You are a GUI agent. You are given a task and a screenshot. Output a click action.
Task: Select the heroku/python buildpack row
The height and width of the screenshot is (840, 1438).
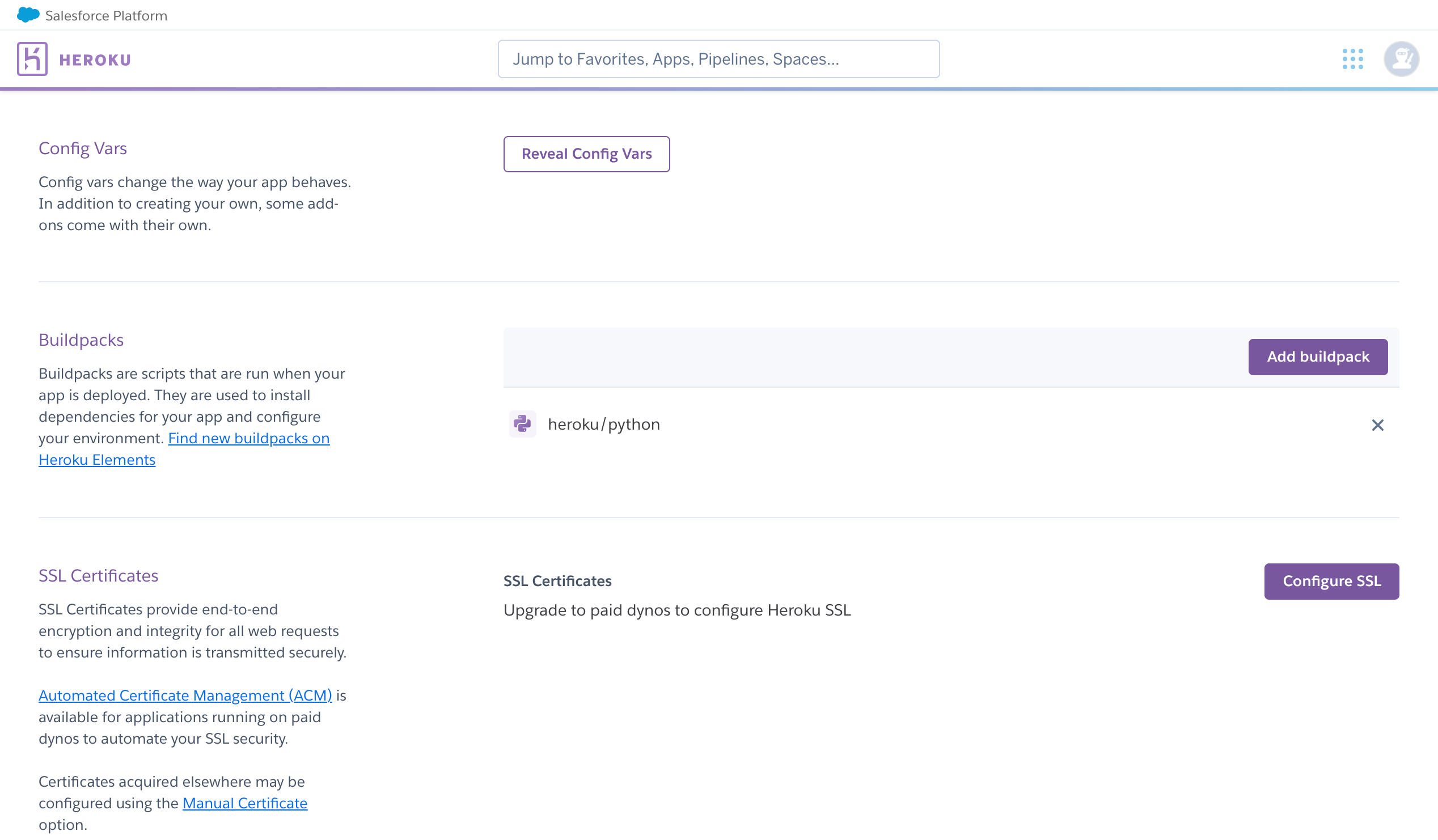tap(604, 425)
